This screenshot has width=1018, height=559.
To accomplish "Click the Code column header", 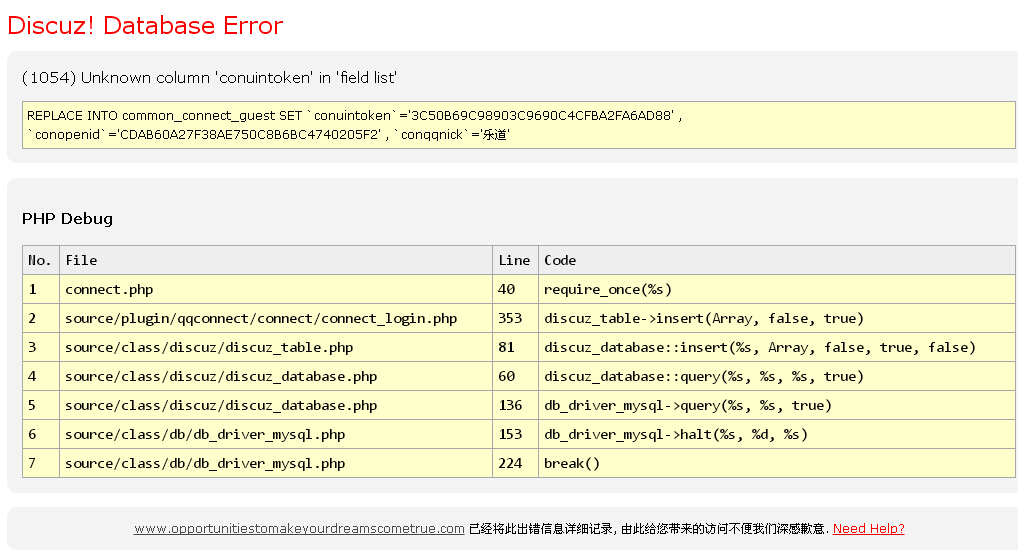I will click(776, 260).
